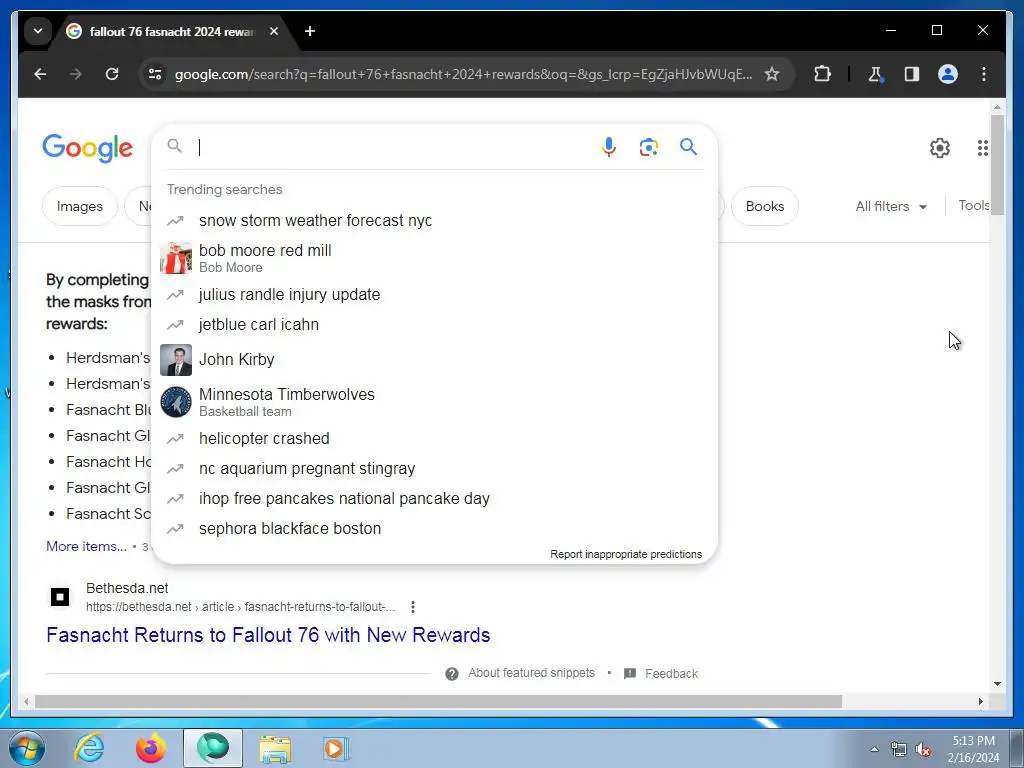The height and width of the screenshot is (768, 1024).
Task: Launch Internet Explorer from taskbar
Action: click(89, 748)
